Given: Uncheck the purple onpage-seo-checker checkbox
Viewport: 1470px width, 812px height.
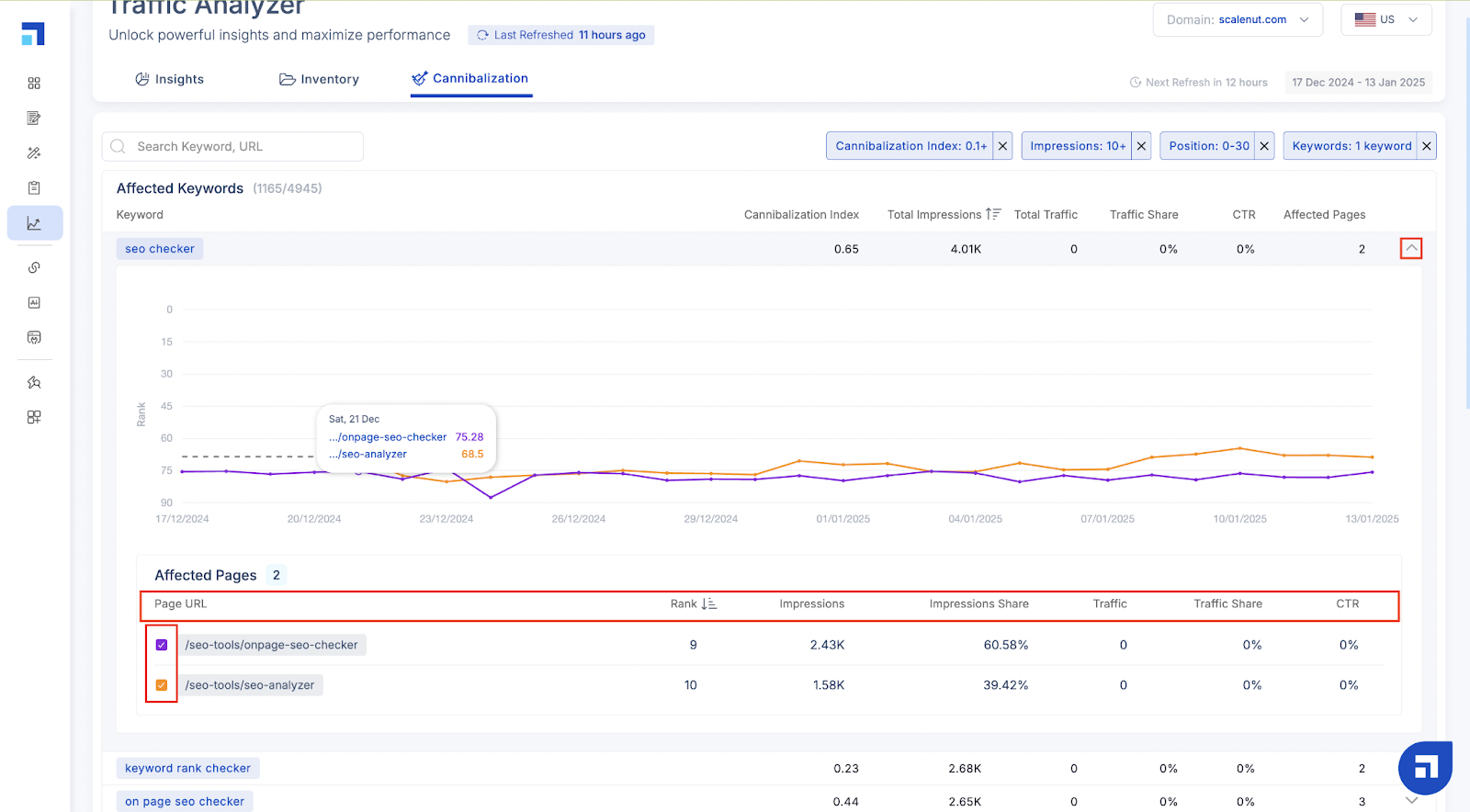Looking at the screenshot, I should pos(162,645).
